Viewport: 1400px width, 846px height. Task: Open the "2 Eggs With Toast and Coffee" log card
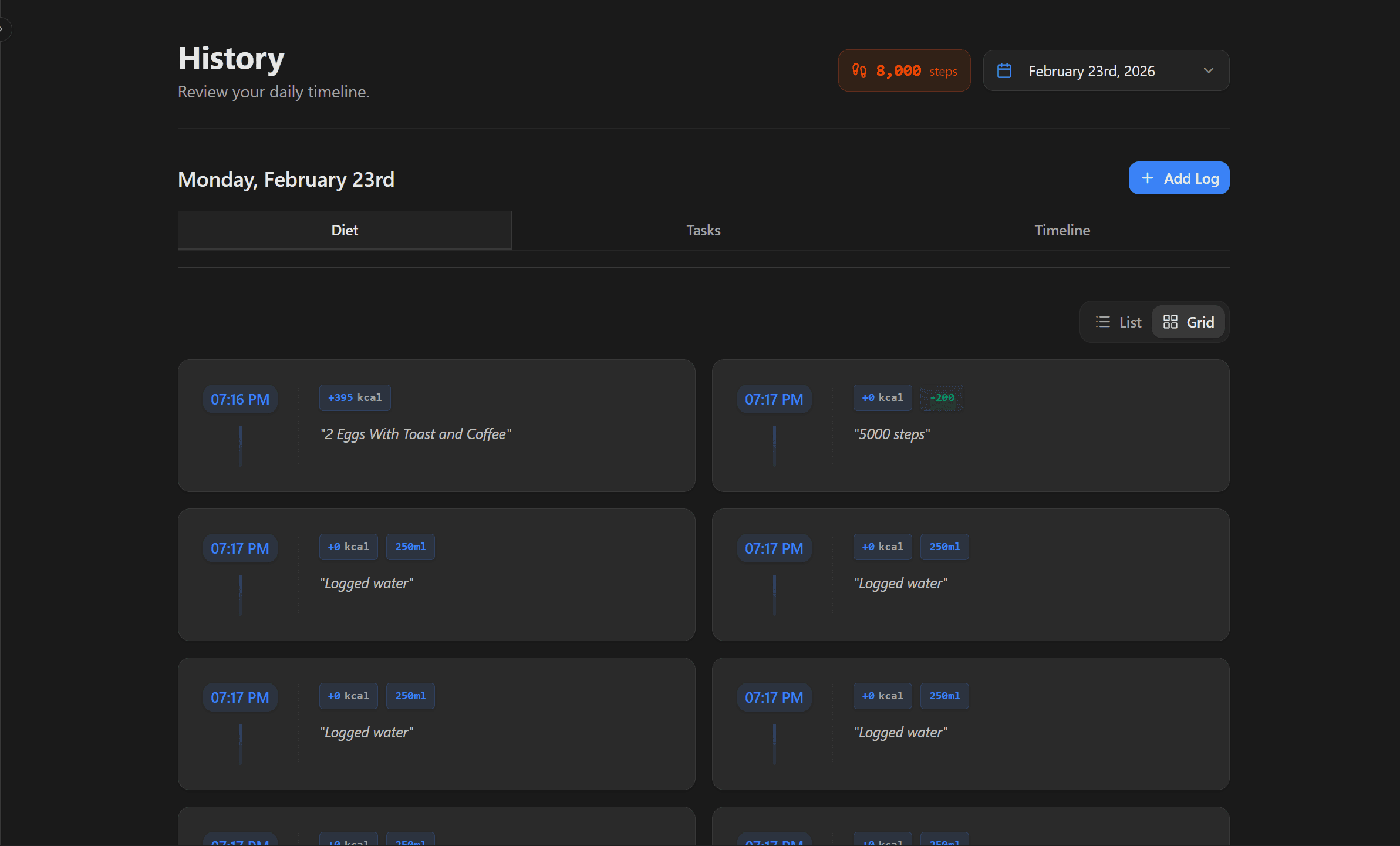tap(436, 426)
